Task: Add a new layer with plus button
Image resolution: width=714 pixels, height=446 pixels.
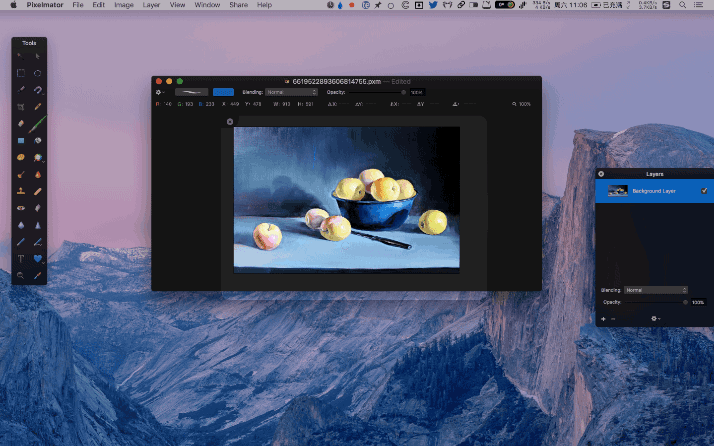Action: tap(603, 319)
